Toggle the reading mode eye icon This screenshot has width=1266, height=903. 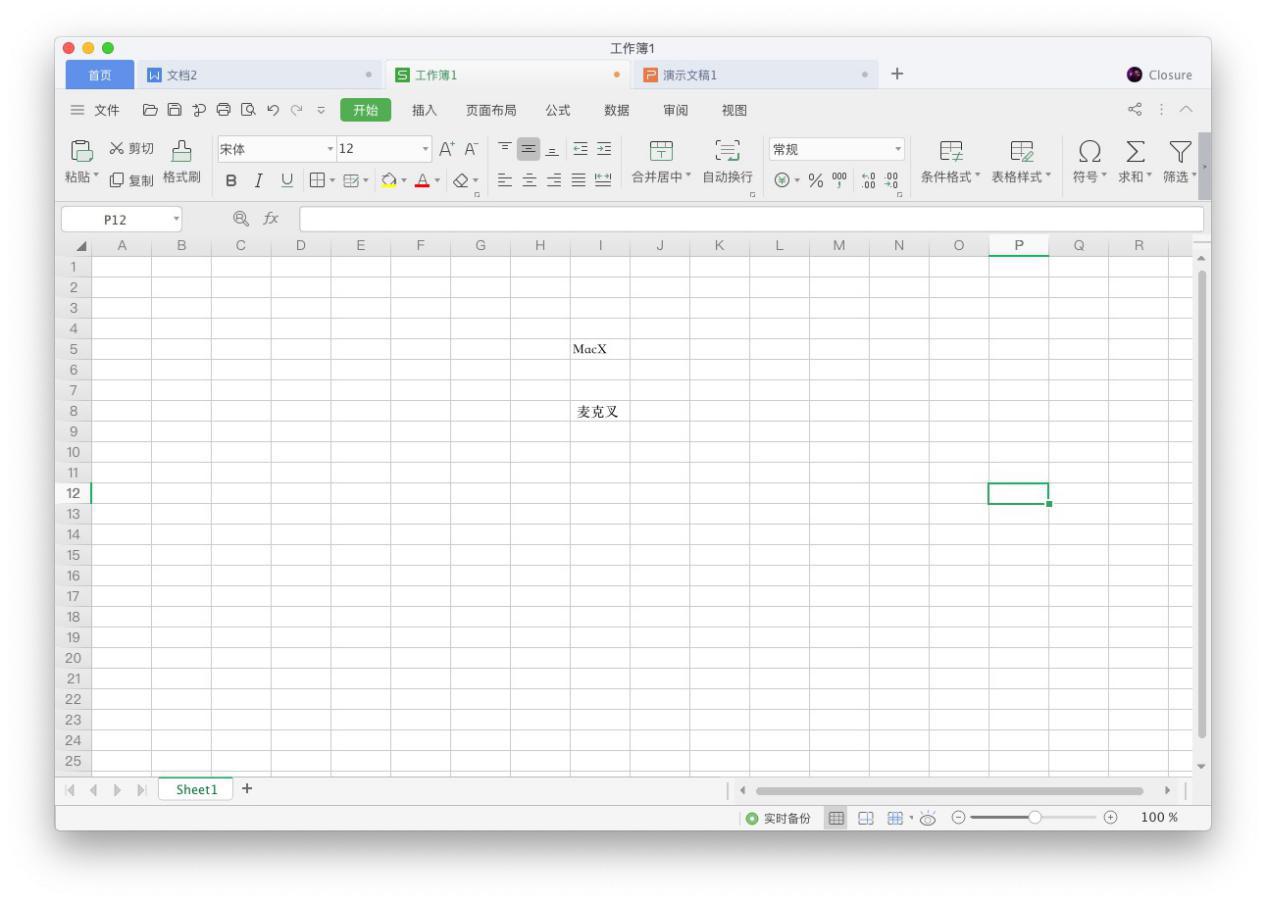point(926,817)
